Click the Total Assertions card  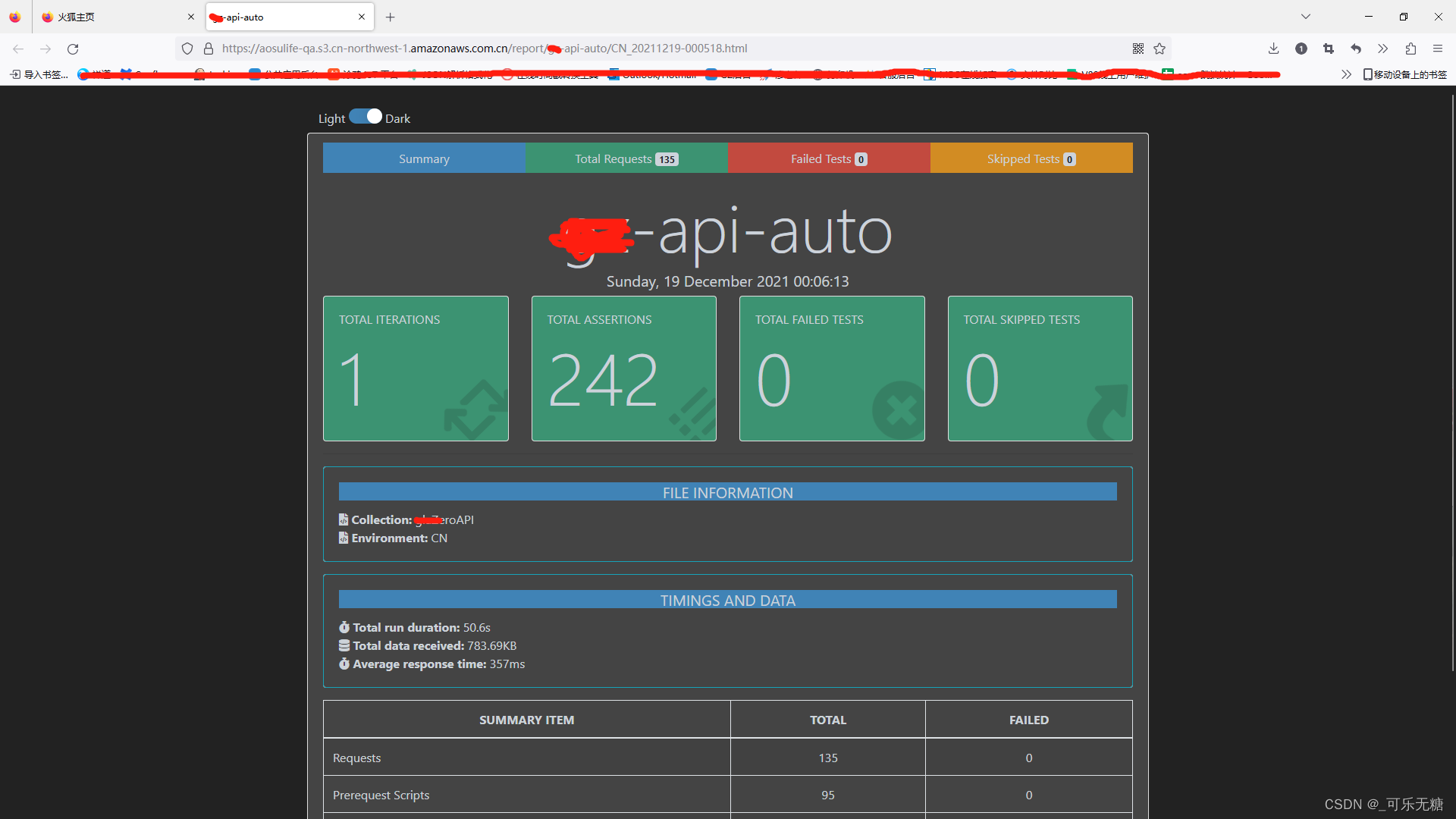[x=624, y=369]
